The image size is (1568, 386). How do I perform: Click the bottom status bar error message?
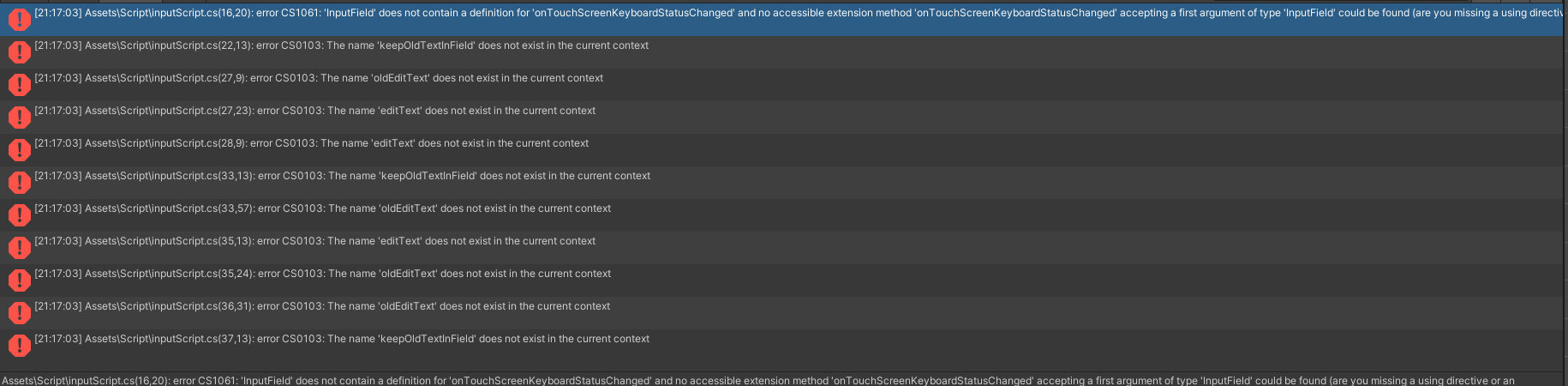757,380
